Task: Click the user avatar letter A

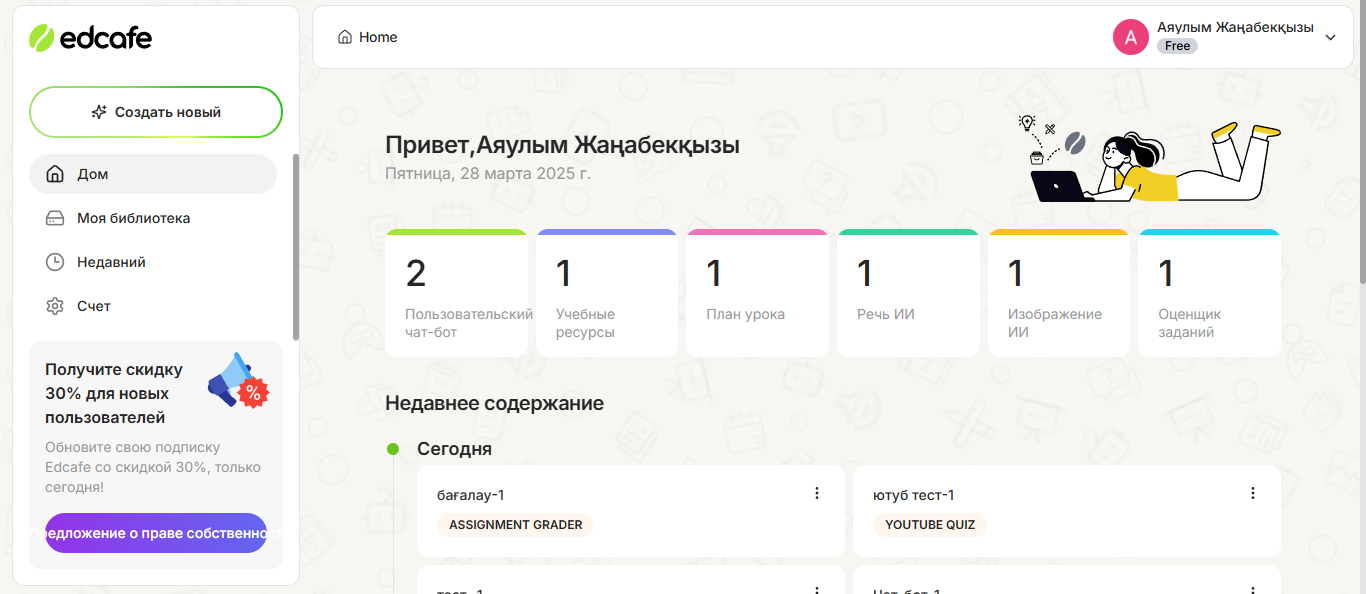Action: [1131, 37]
